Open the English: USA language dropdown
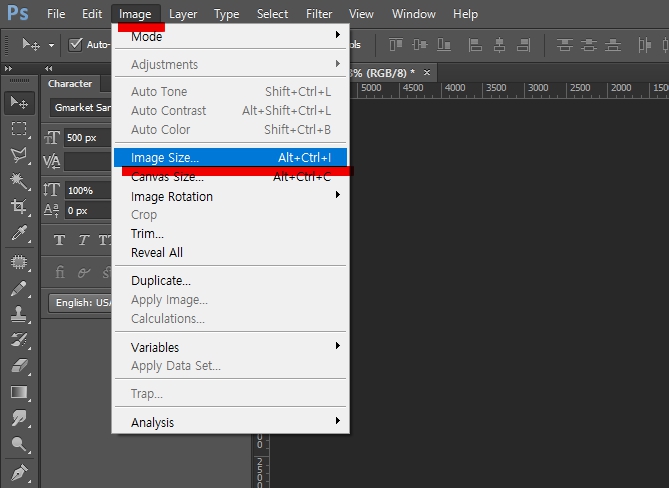 click(x=80, y=302)
